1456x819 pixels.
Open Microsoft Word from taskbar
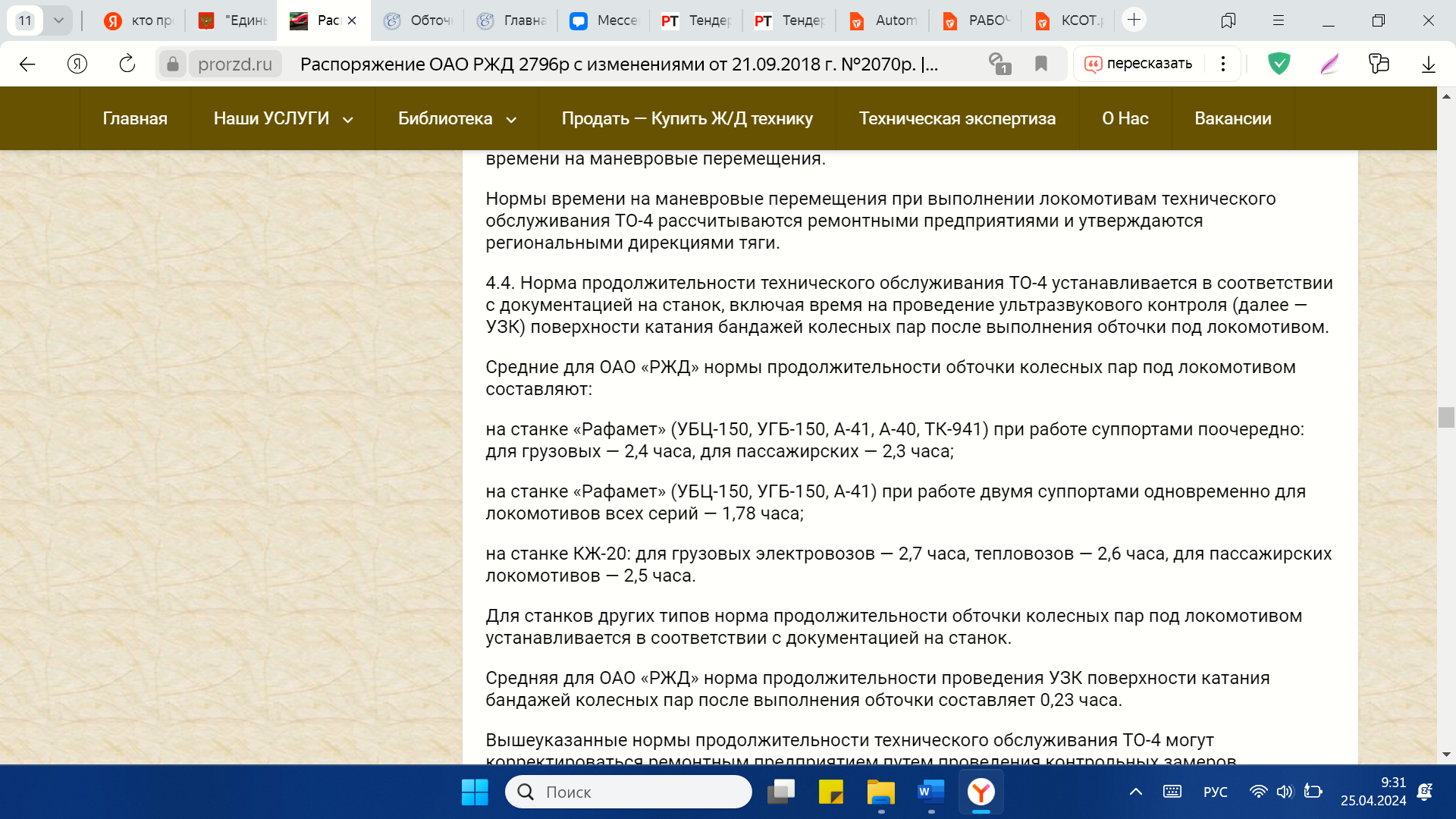931,792
